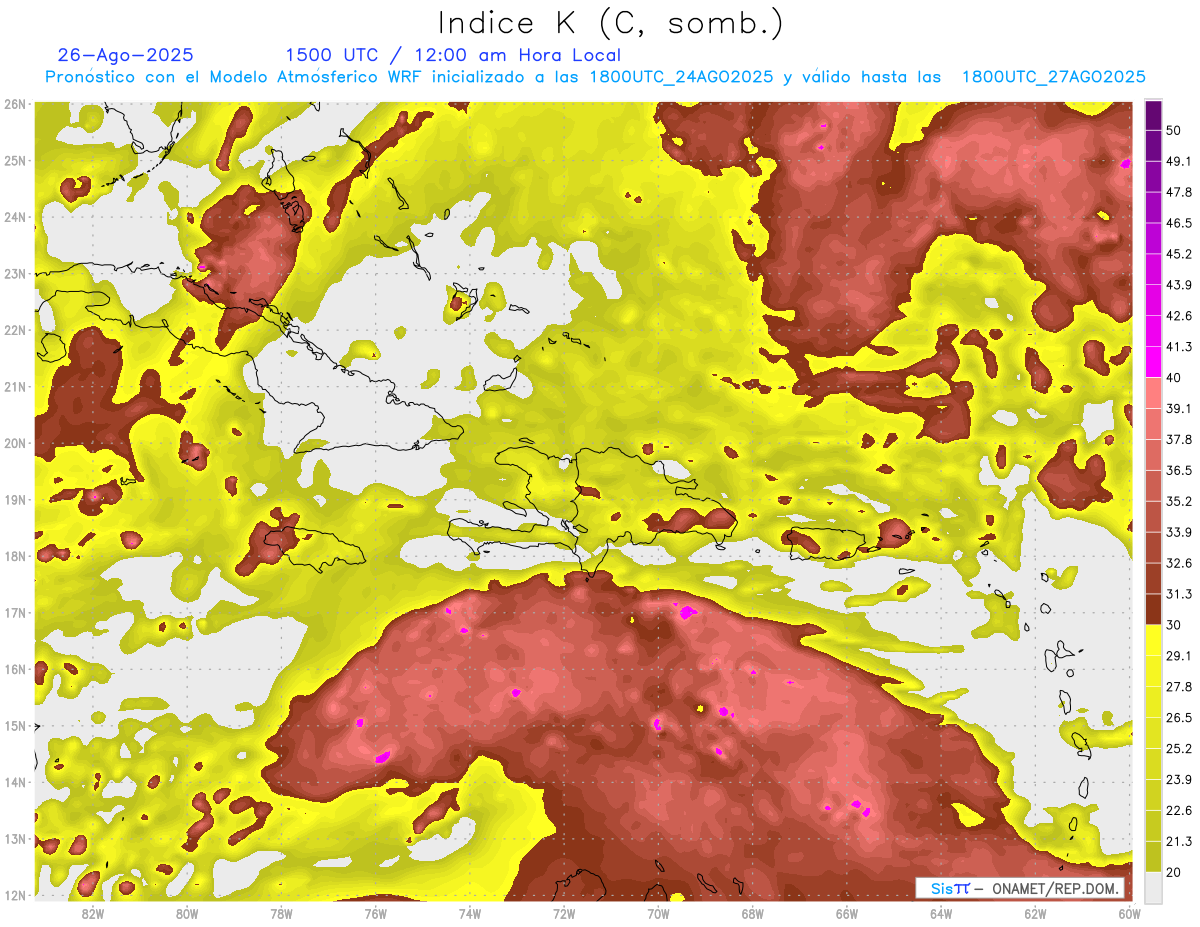Click the "23N" latitude label
The image size is (1200, 927).
[15, 274]
